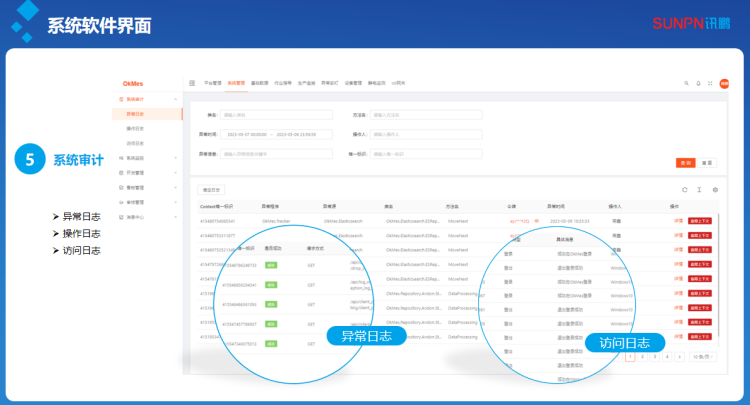Open the 10条/页 page size dropdown
This screenshot has height=405, width=750.
point(703,356)
